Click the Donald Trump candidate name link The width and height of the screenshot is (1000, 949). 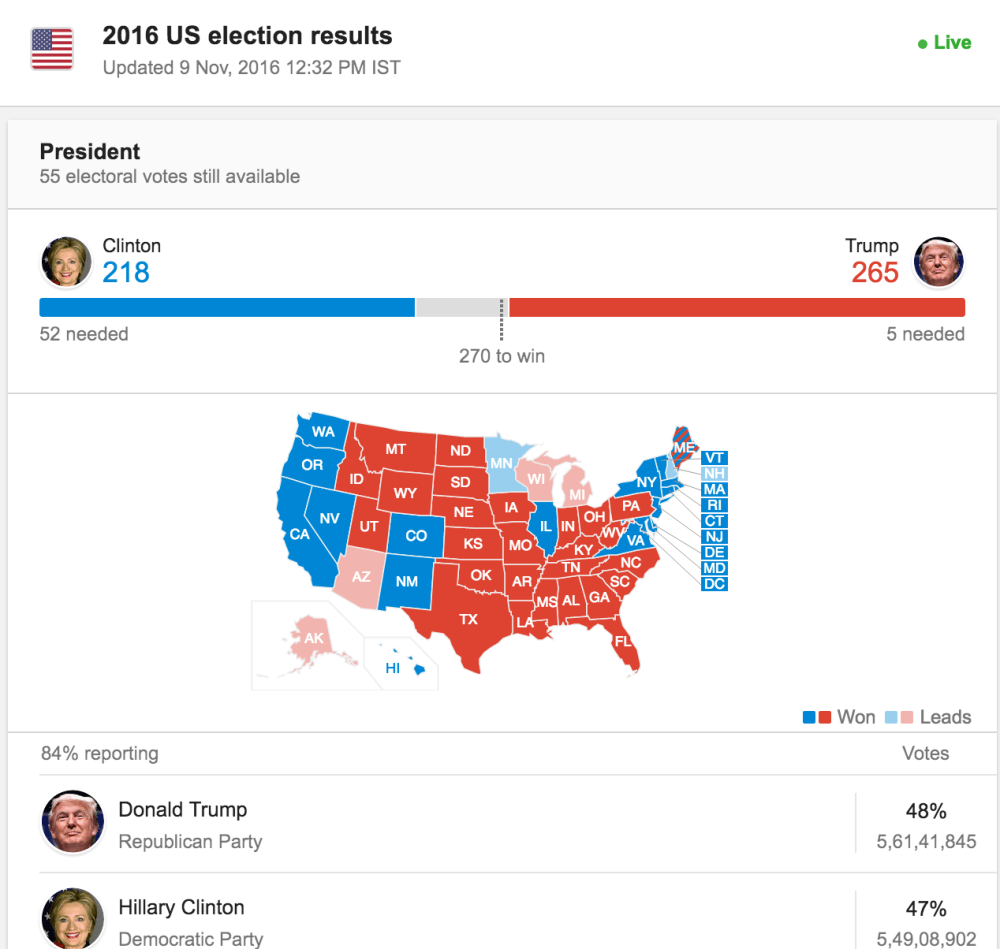[183, 809]
